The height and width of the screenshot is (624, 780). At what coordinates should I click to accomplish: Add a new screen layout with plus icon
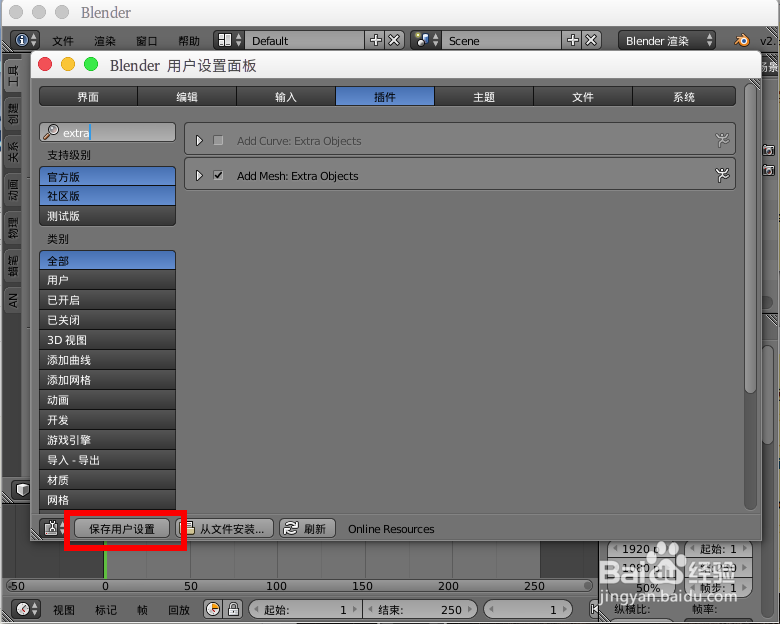point(376,40)
